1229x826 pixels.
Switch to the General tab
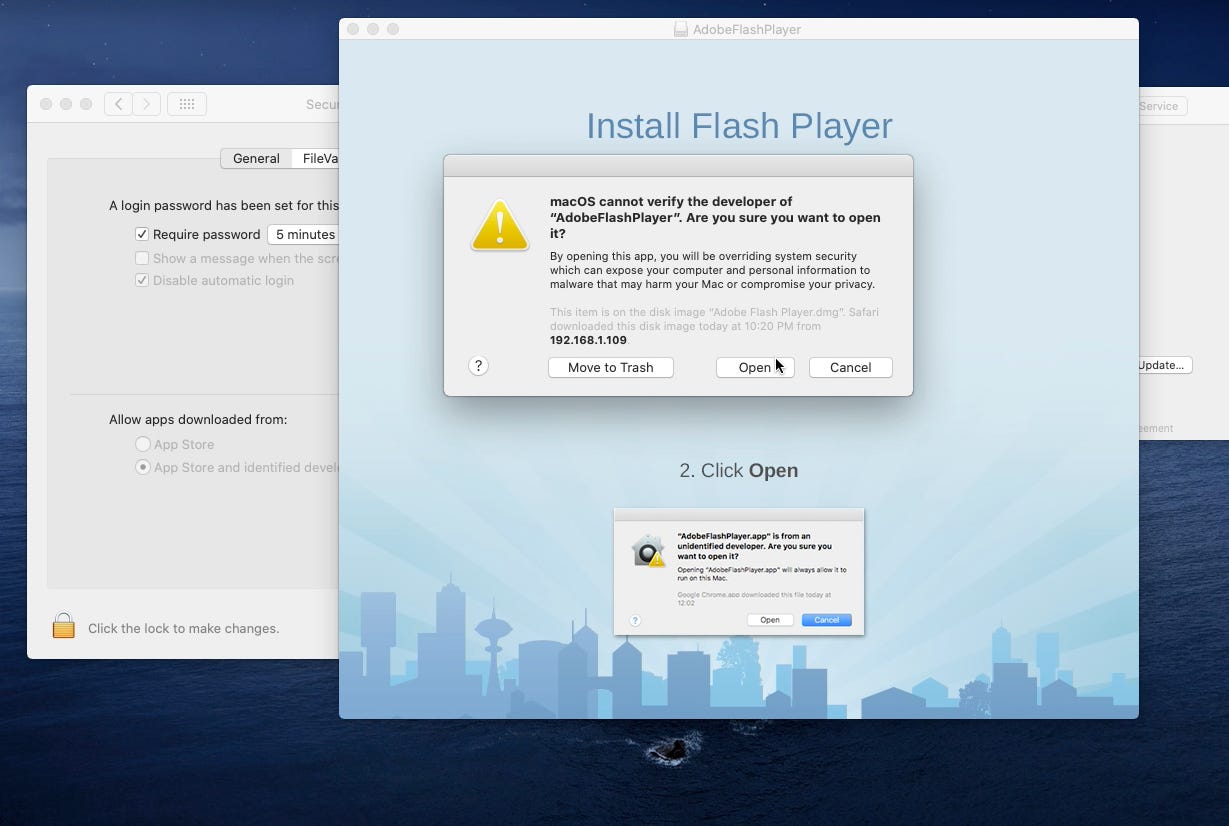pos(256,158)
